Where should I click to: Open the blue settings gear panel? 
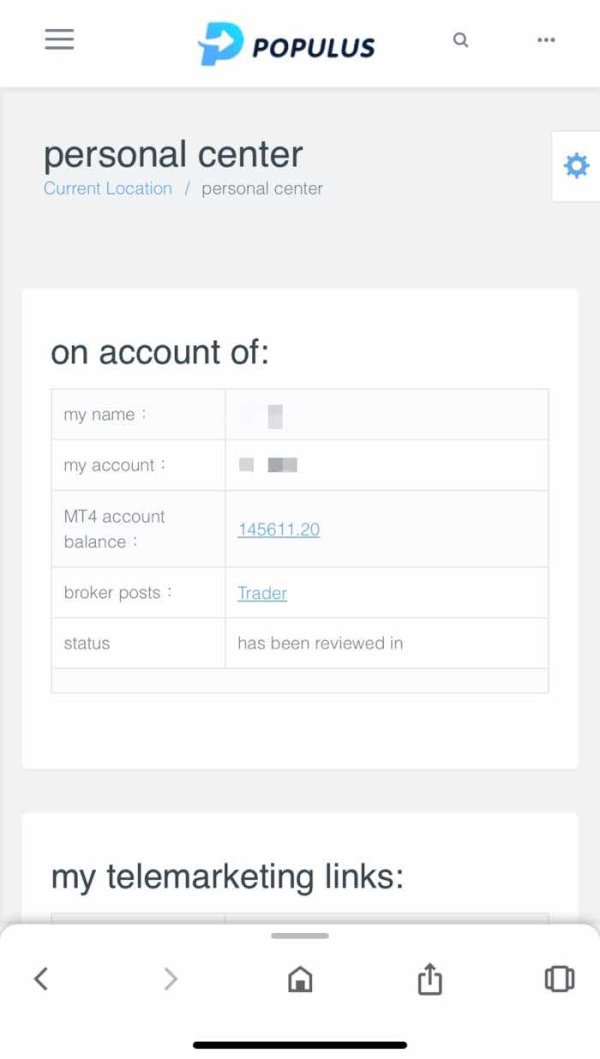pyautogui.click(x=577, y=166)
